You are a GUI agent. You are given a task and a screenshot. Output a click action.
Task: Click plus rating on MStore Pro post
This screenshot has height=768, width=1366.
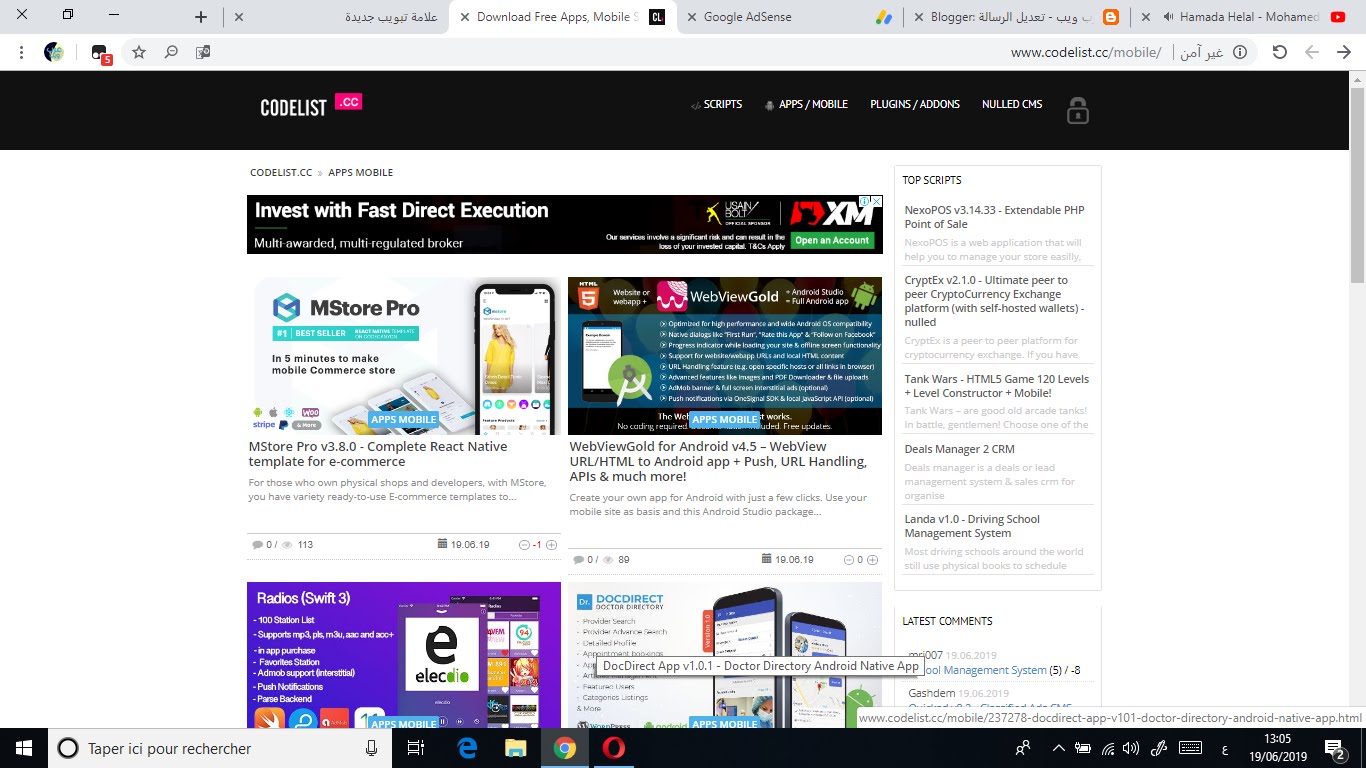tap(551, 545)
